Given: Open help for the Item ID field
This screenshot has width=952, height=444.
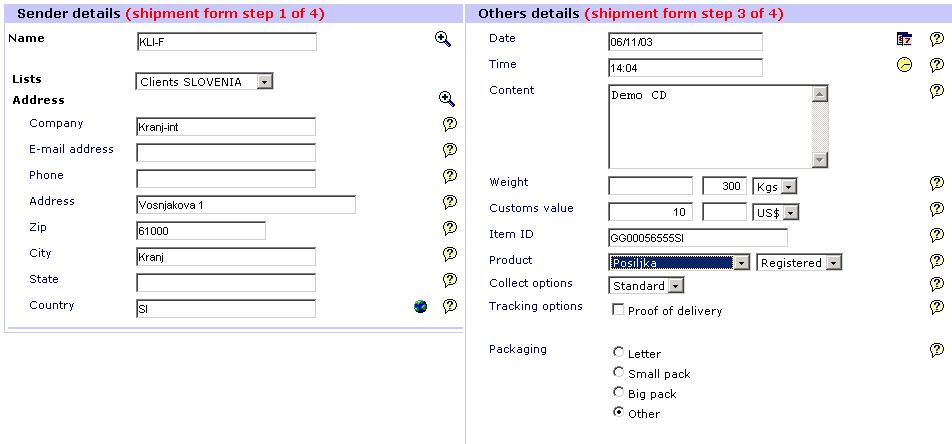Looking at the screenshot, I should pos(937,235).
